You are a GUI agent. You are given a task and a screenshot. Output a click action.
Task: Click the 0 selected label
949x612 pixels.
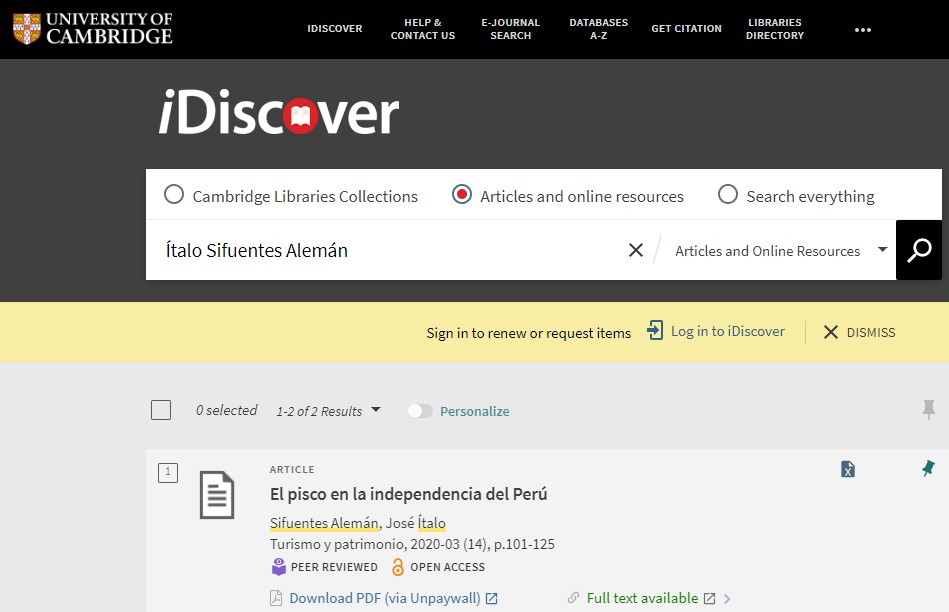point(226,410)
